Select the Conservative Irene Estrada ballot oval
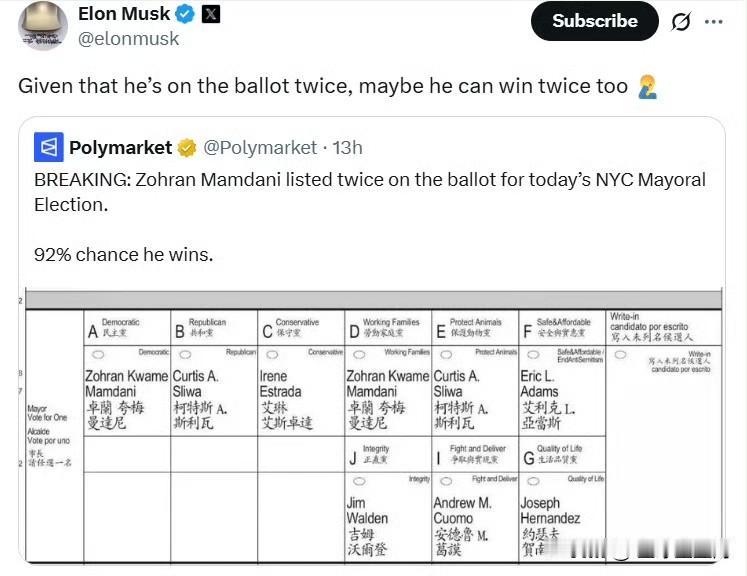Image resolution: width=747 pixels, height=576 pixels. [271, 354]
